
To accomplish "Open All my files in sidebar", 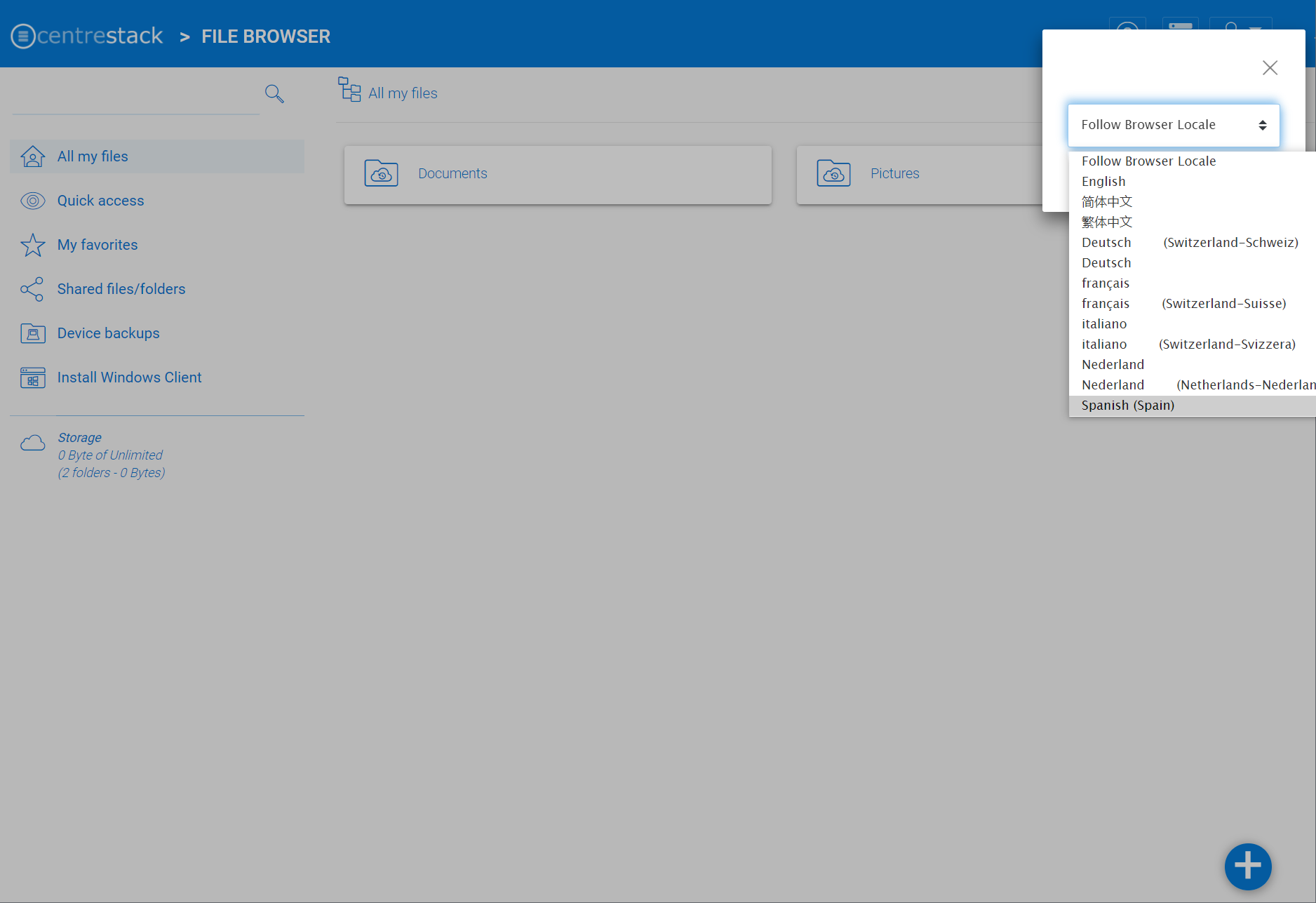I will click(x=157, y=156).
